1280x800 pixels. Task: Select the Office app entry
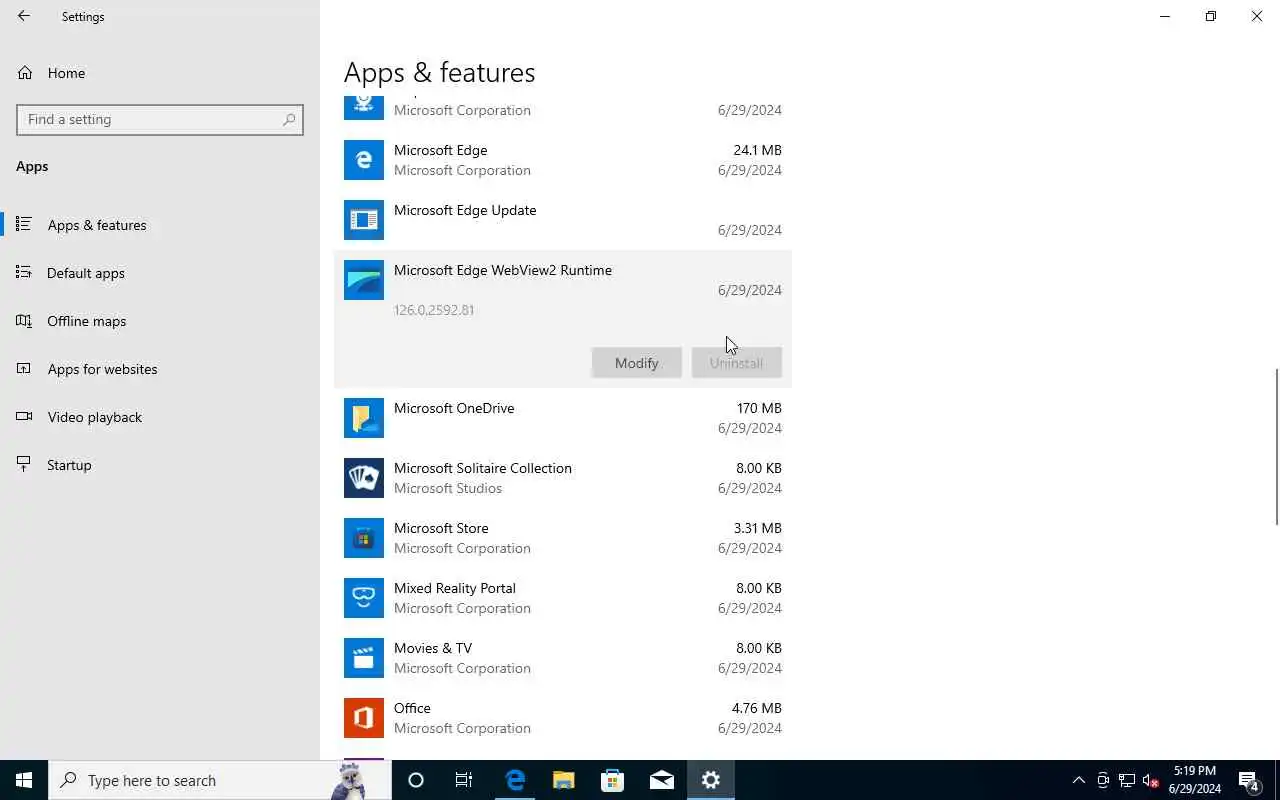tap(563, 718)
